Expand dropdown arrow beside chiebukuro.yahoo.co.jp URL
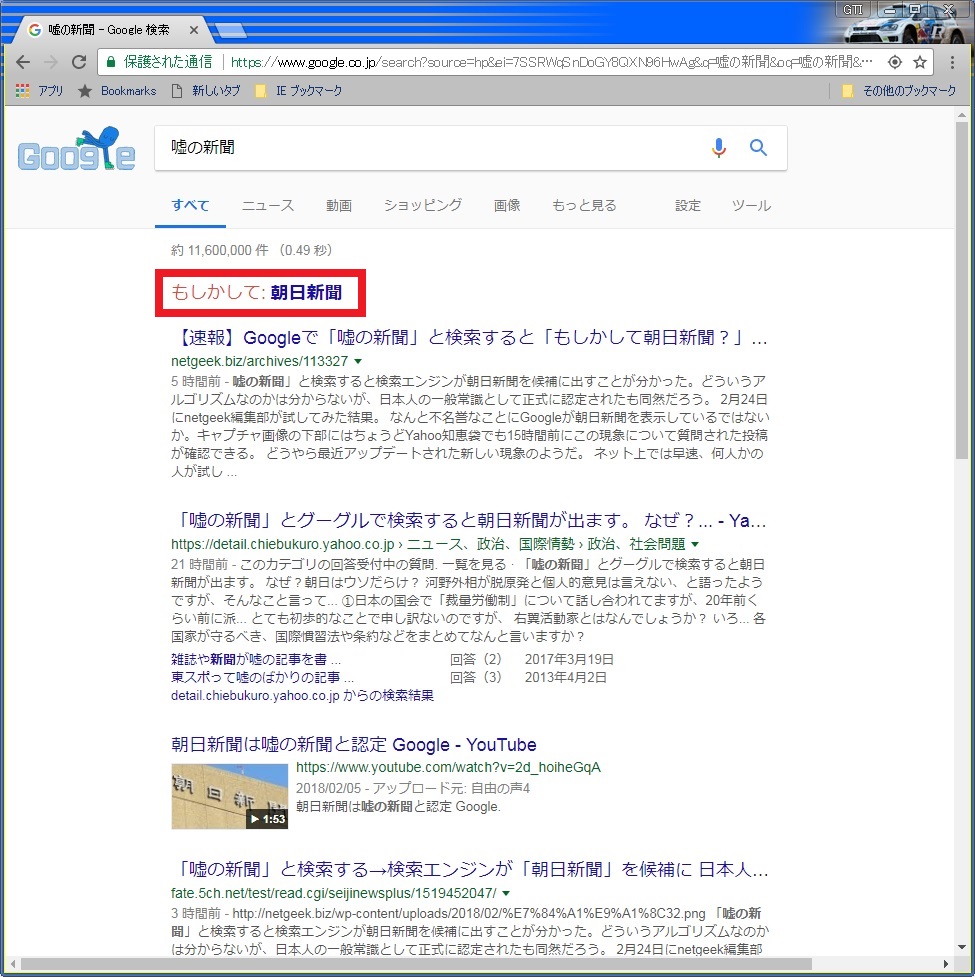 (x=696, y=545)
